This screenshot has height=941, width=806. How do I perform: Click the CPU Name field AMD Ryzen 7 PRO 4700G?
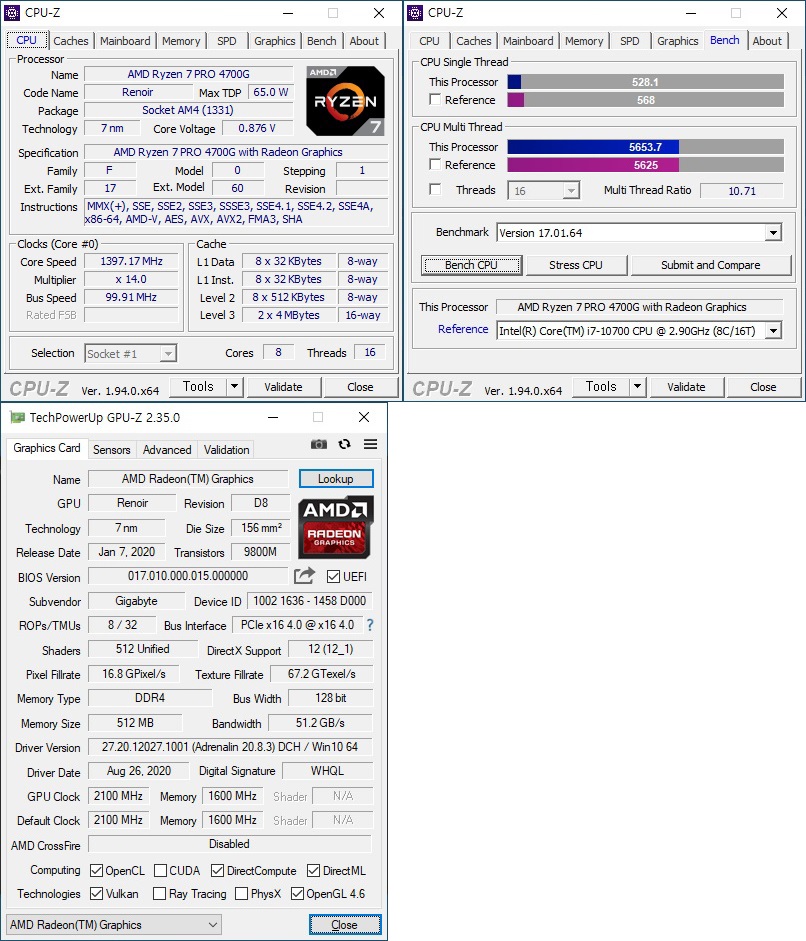[188, 74]
